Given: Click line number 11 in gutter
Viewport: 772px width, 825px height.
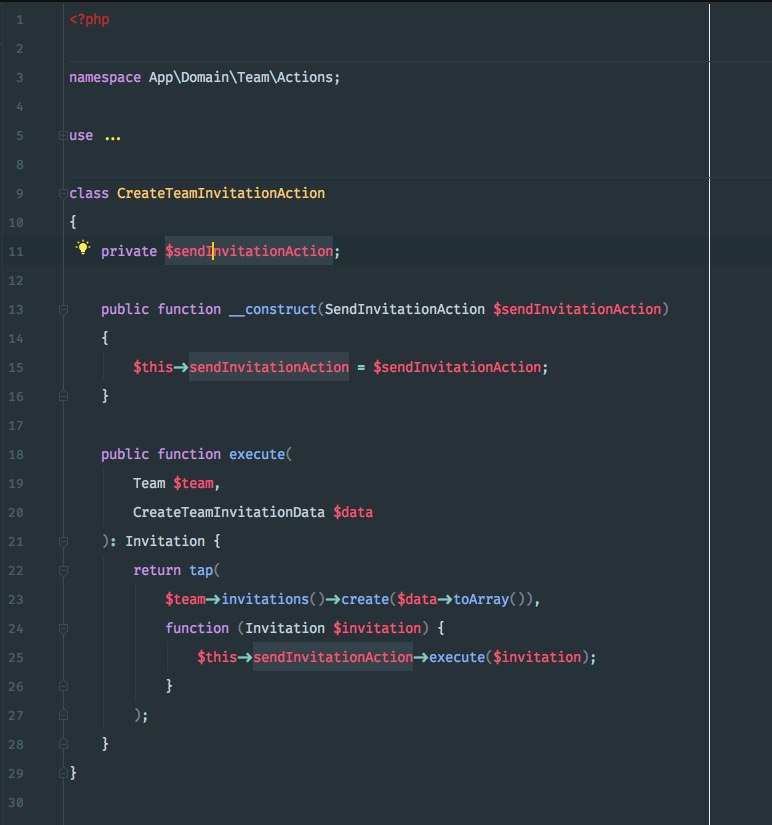Looking at the screenshot, I should coord(16,251).
